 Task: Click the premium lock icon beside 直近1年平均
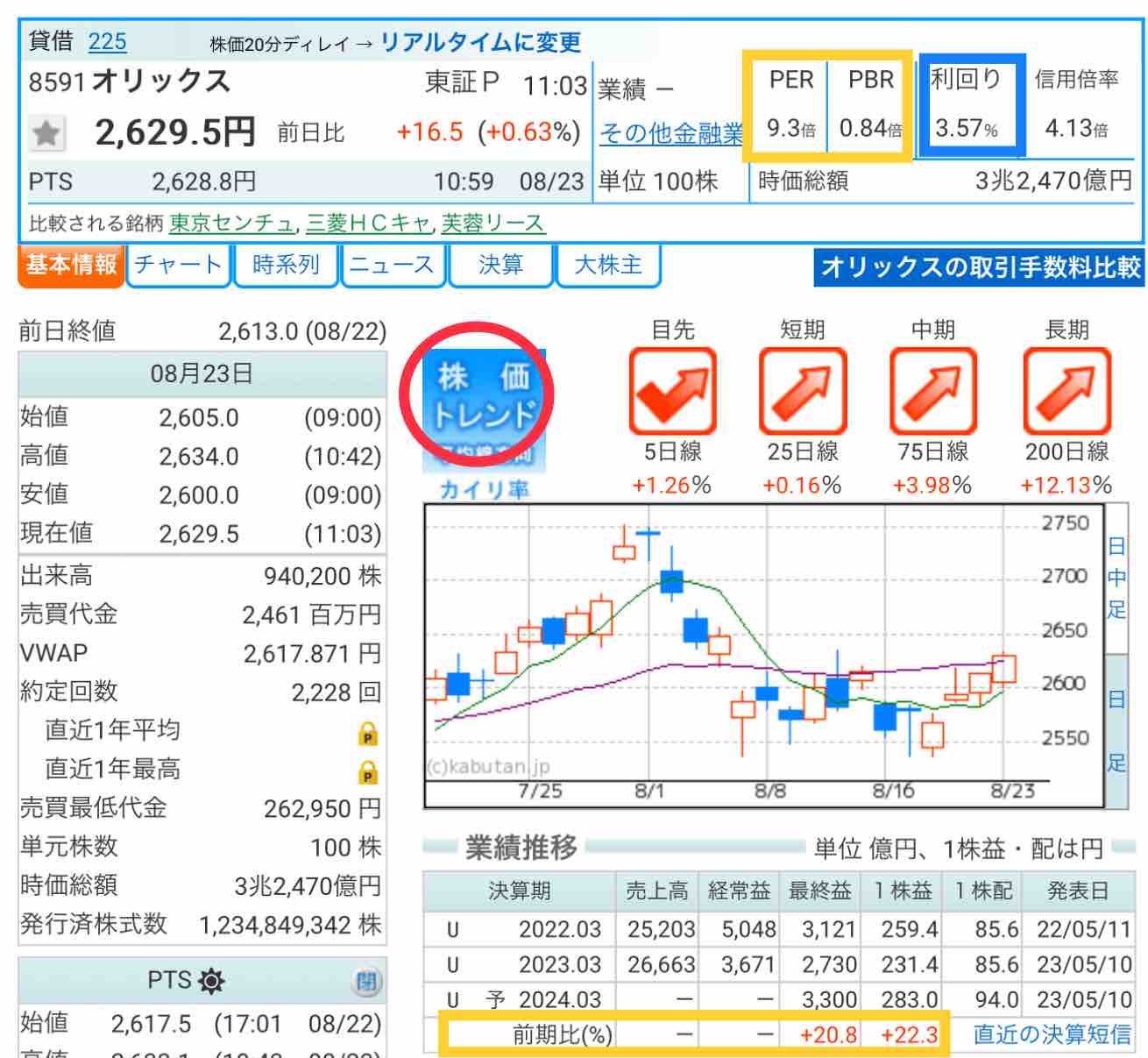(369, 733)
